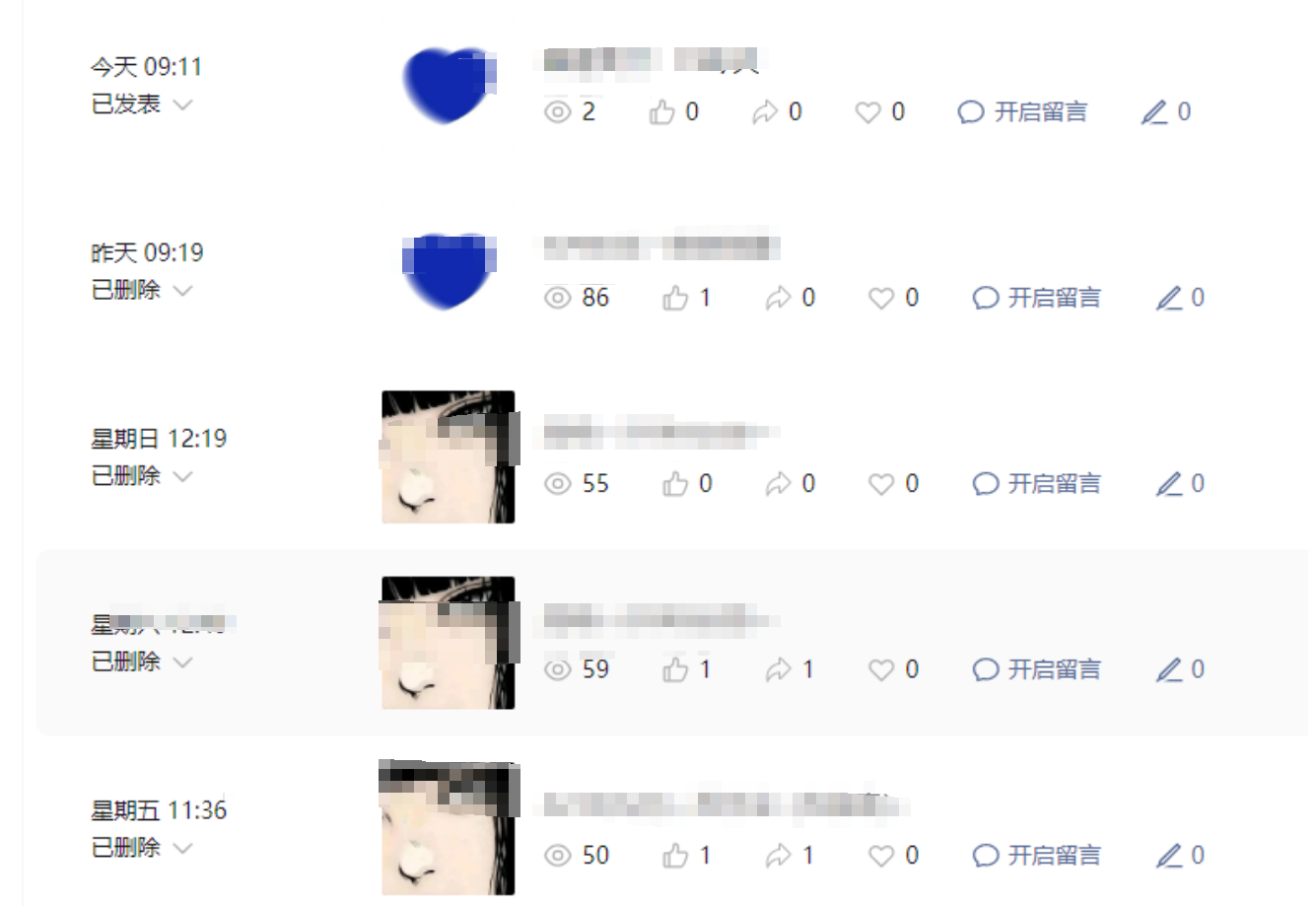Click the pencil icon on the 昨天 09:19 post
1316x906 pixels.
point(1169,298)
